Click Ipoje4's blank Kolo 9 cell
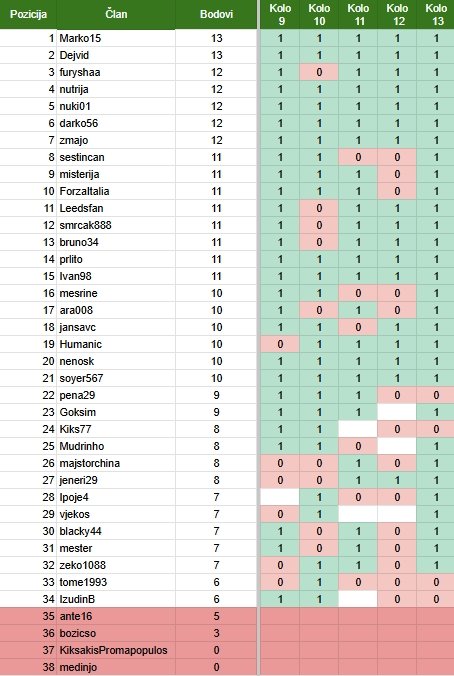This screenshot has width=454, height=676. pos(280,497)
